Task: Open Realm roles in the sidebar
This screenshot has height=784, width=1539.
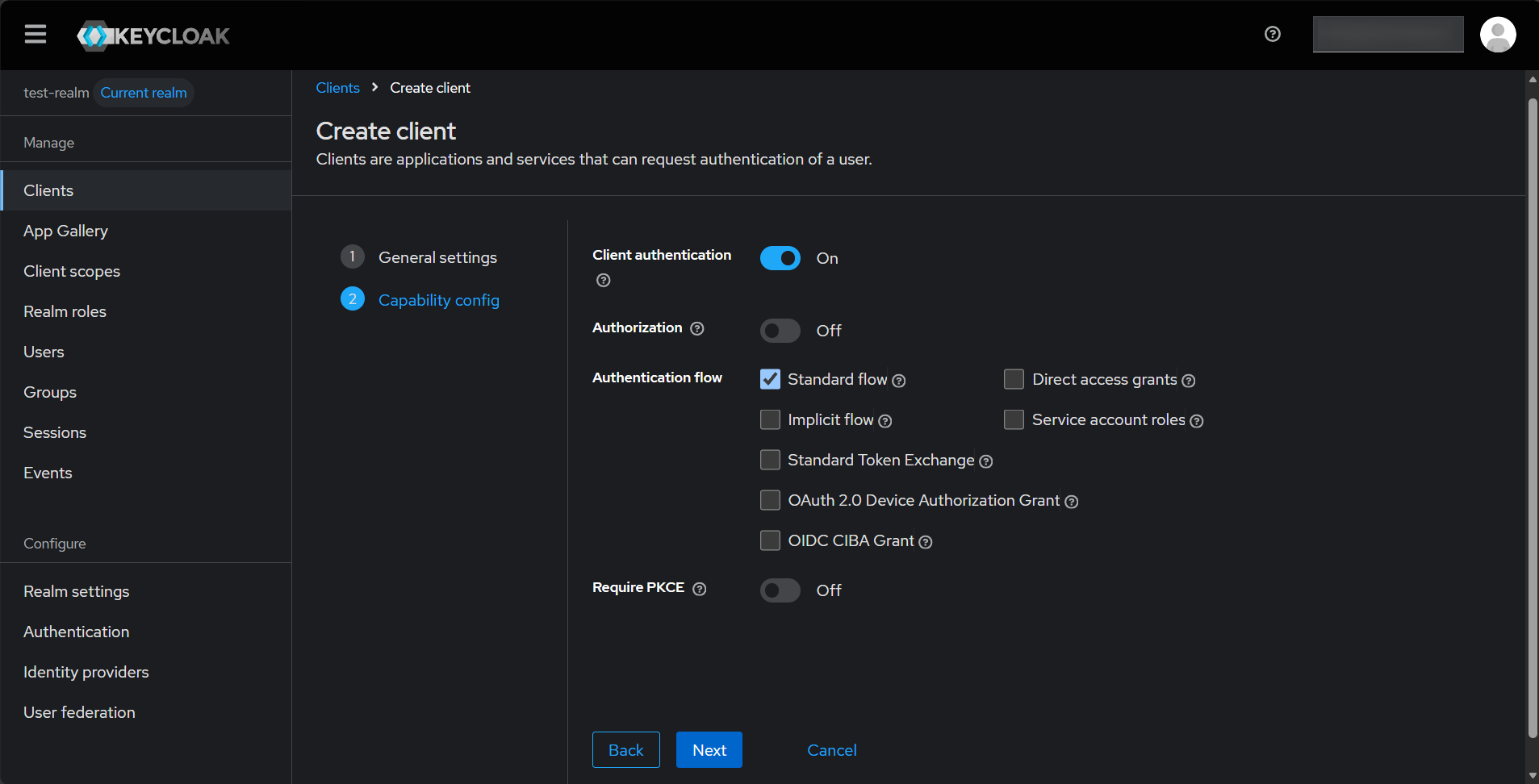Action: tap(146, 311)
